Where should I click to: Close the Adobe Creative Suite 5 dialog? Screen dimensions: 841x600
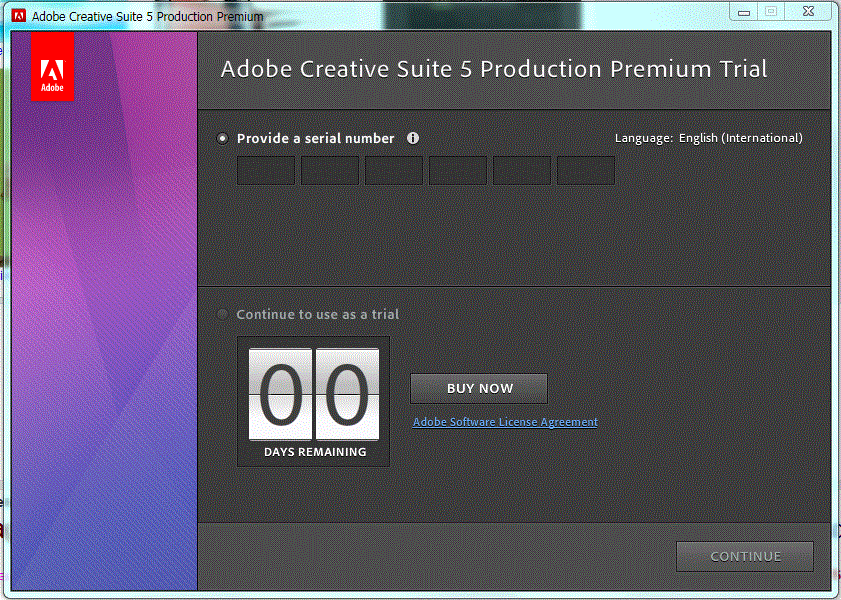pos(806,12)
